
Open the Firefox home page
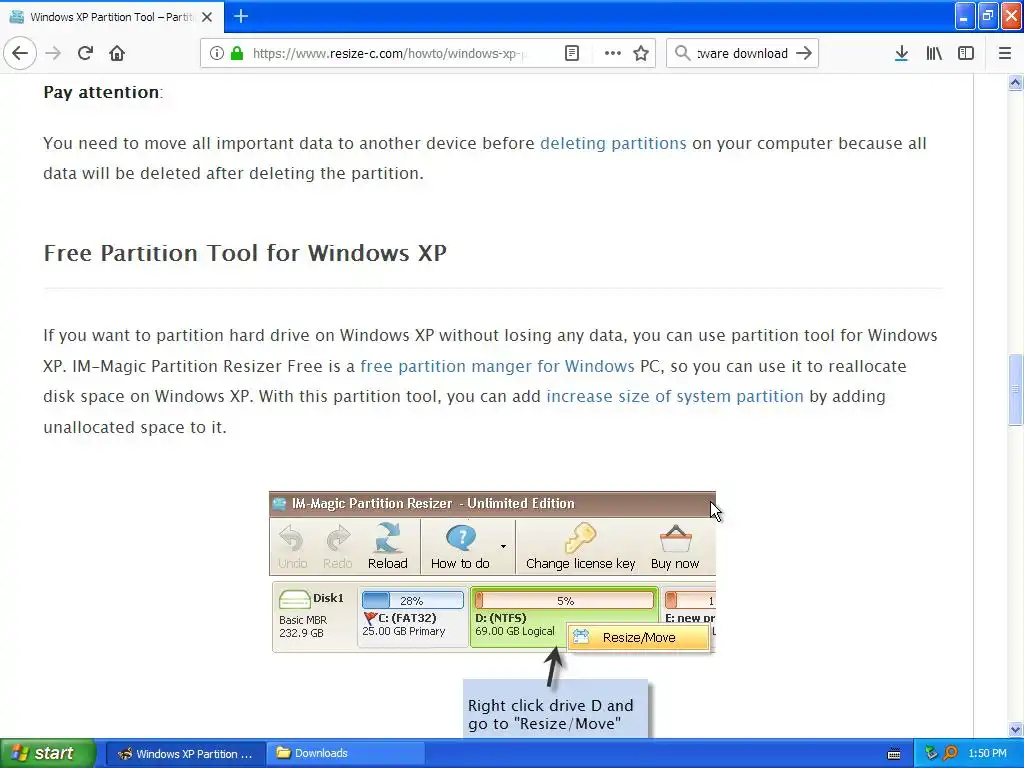(x=117, y=53)
